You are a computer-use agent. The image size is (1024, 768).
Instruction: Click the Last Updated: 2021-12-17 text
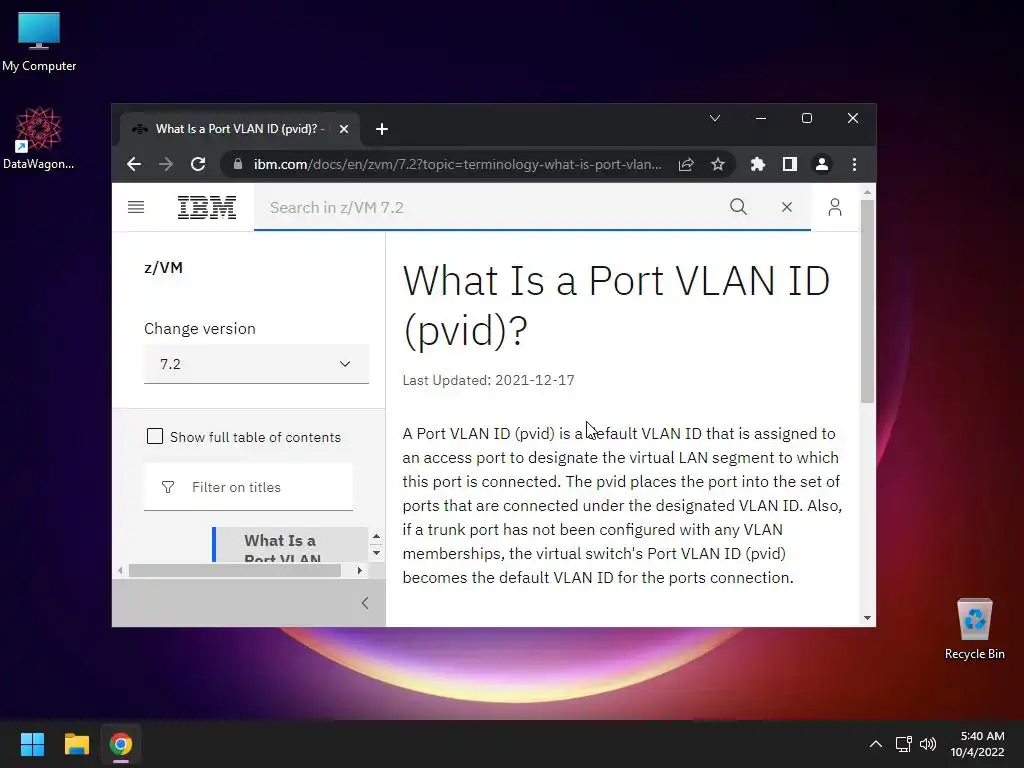coord(488,380)
